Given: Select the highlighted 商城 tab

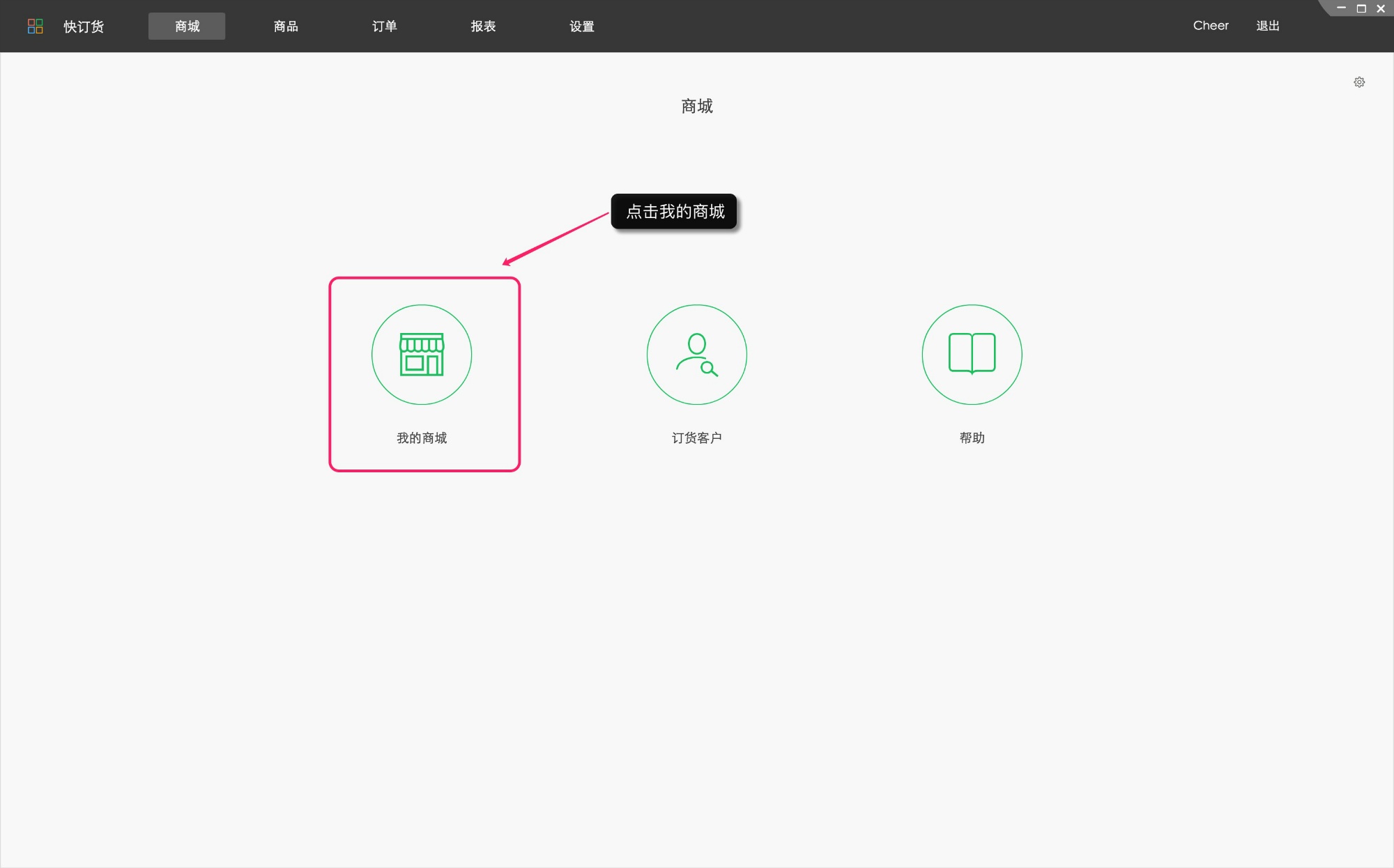Looking at the screenshot, I should (187, 26).
